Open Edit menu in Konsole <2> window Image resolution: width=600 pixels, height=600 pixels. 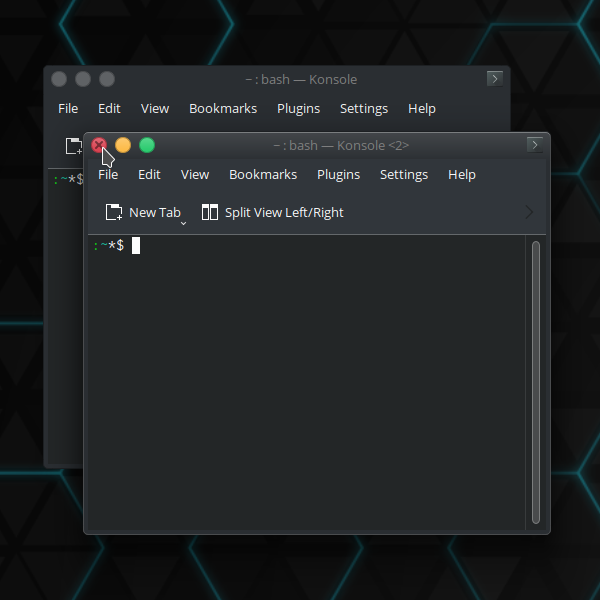149,174
